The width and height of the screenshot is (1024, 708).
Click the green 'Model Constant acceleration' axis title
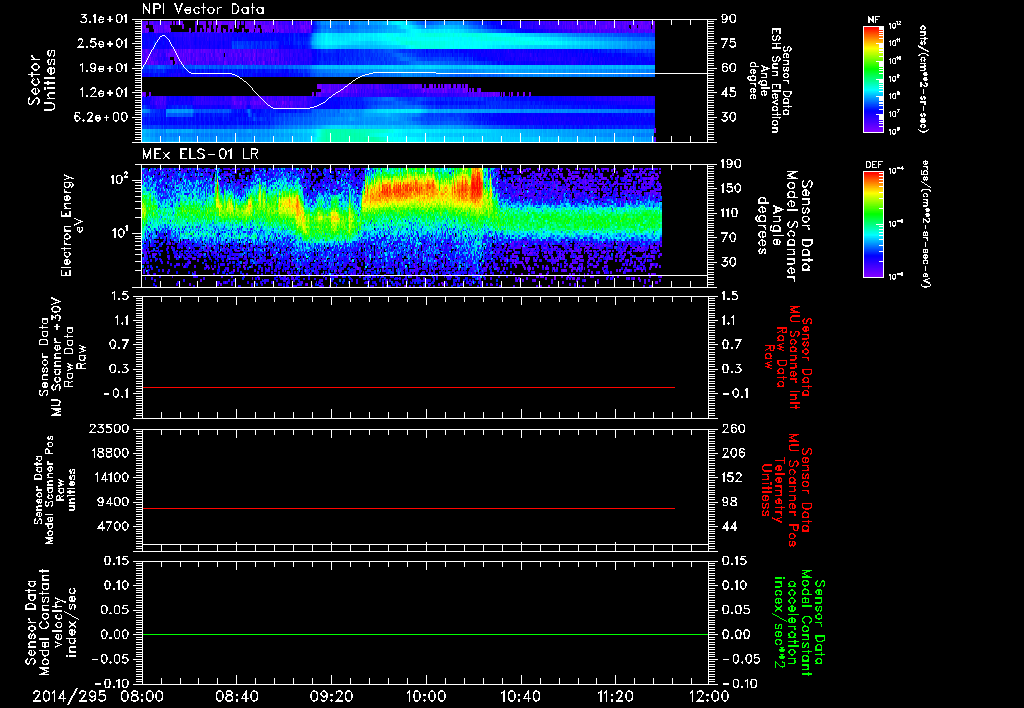click(x=799, y=624)
